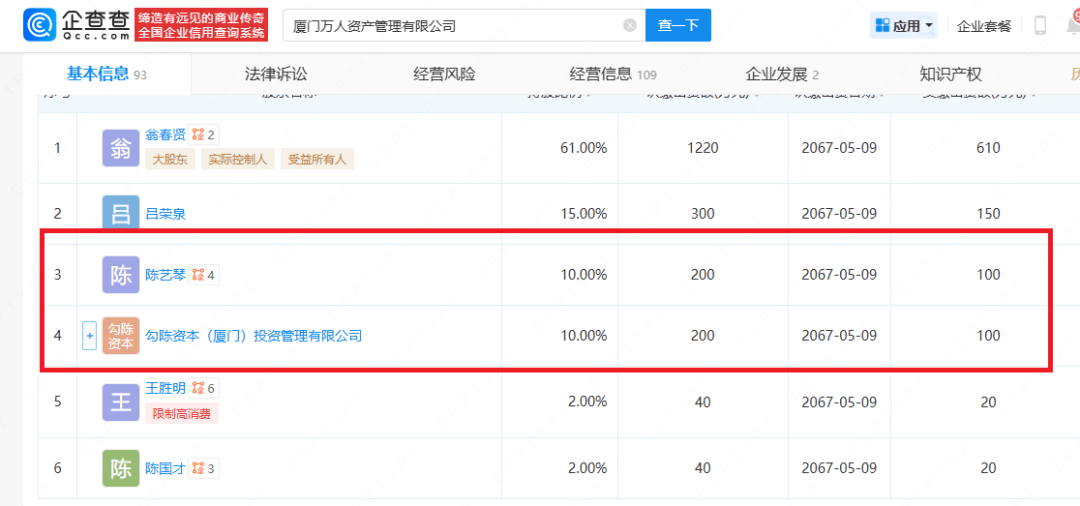The height and width of the screenshot is (506, 1080).
Task: Open 吕荣泉's avatar tile
Action: coord(121,212)
